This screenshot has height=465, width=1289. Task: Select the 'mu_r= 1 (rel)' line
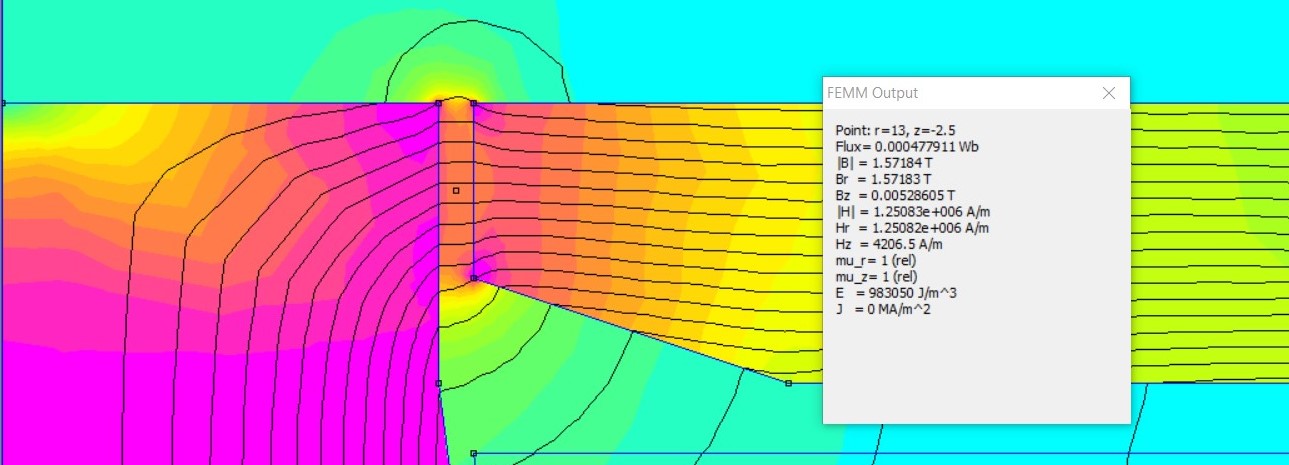pos(877,259)
